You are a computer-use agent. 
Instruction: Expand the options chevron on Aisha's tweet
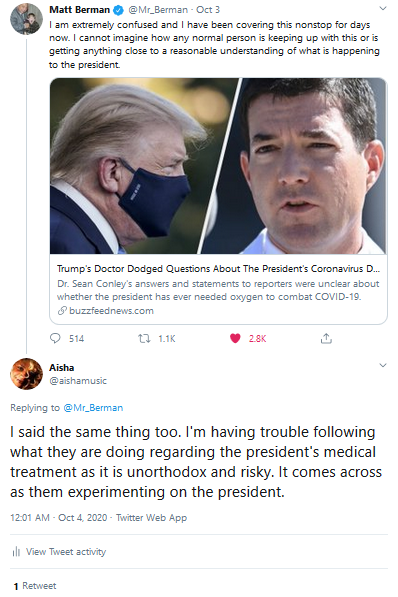point(383,365)
